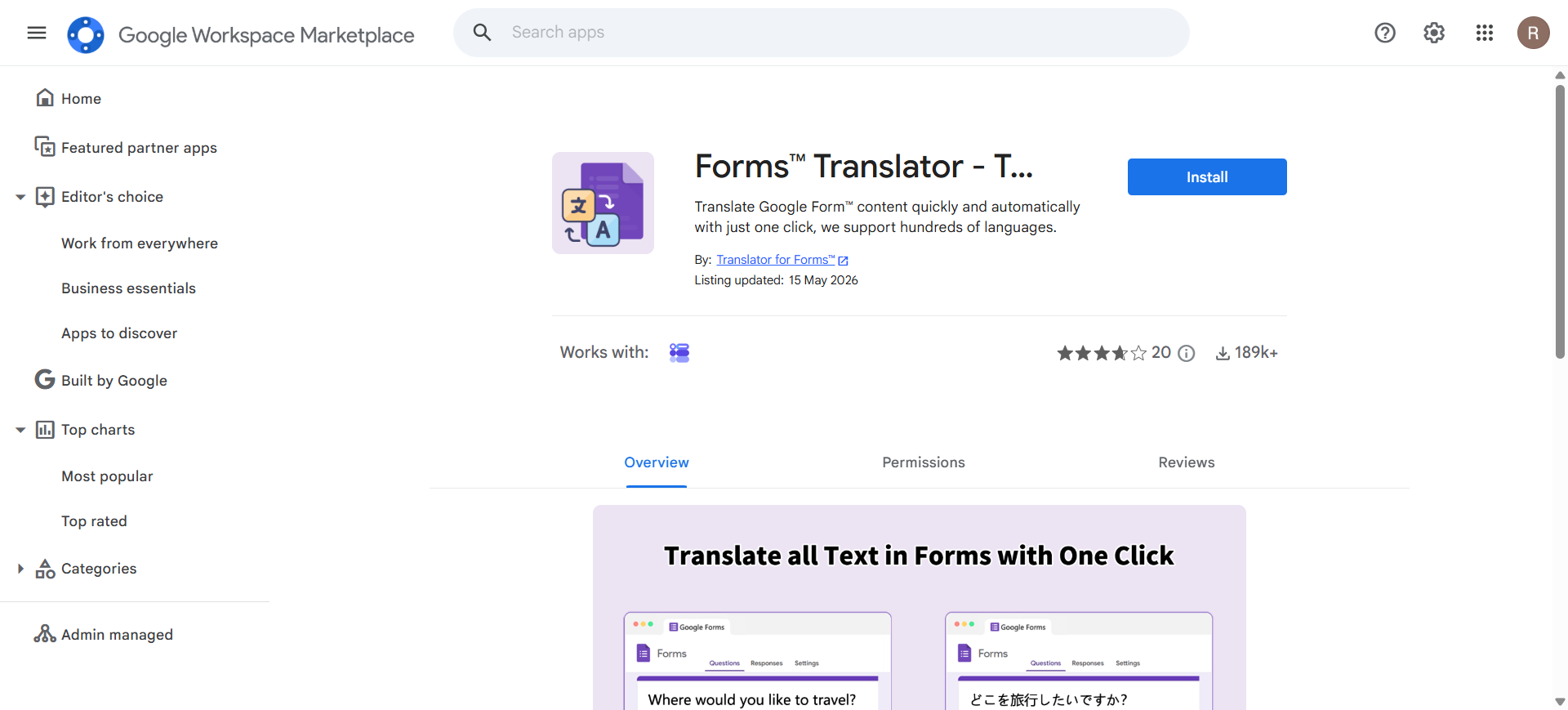Select Work from everywhere

coord(140,243)
